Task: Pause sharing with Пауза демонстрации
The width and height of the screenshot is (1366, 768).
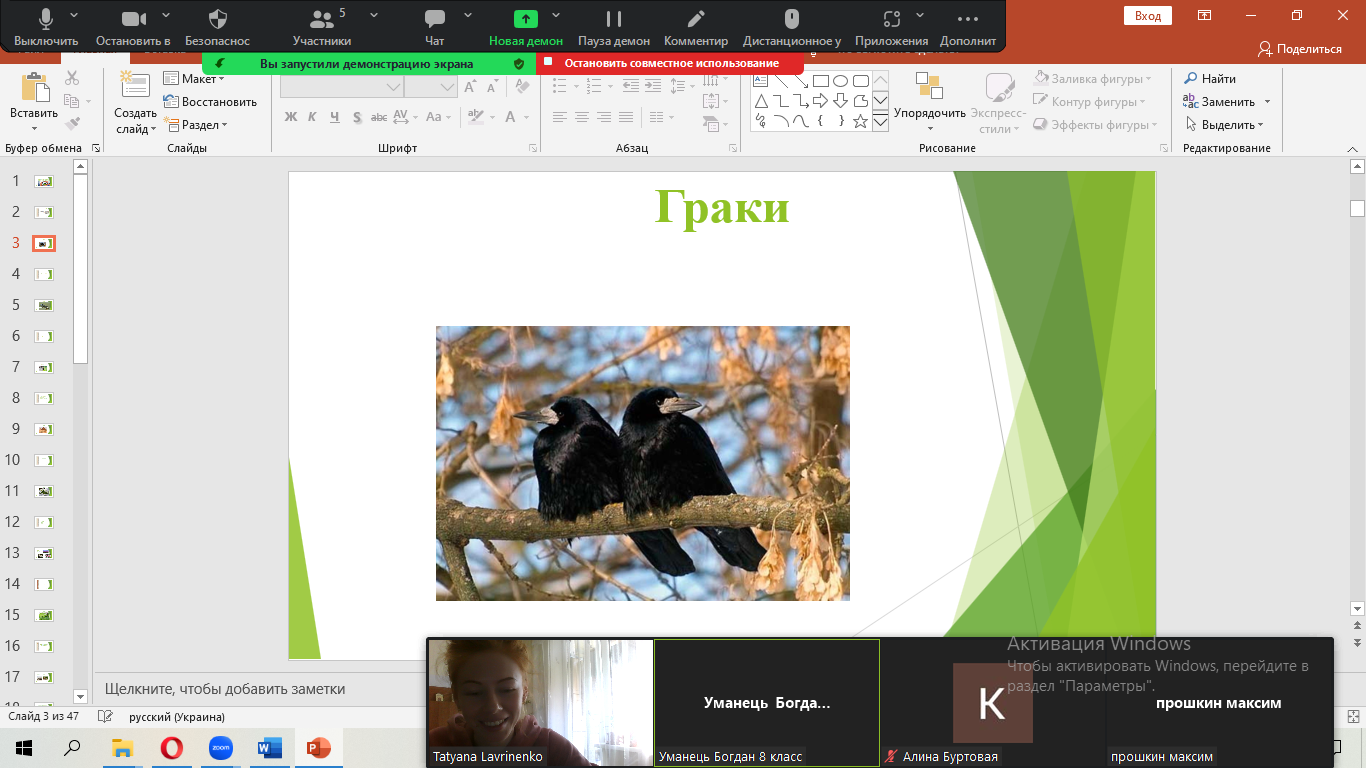Action: click(614, 26)
